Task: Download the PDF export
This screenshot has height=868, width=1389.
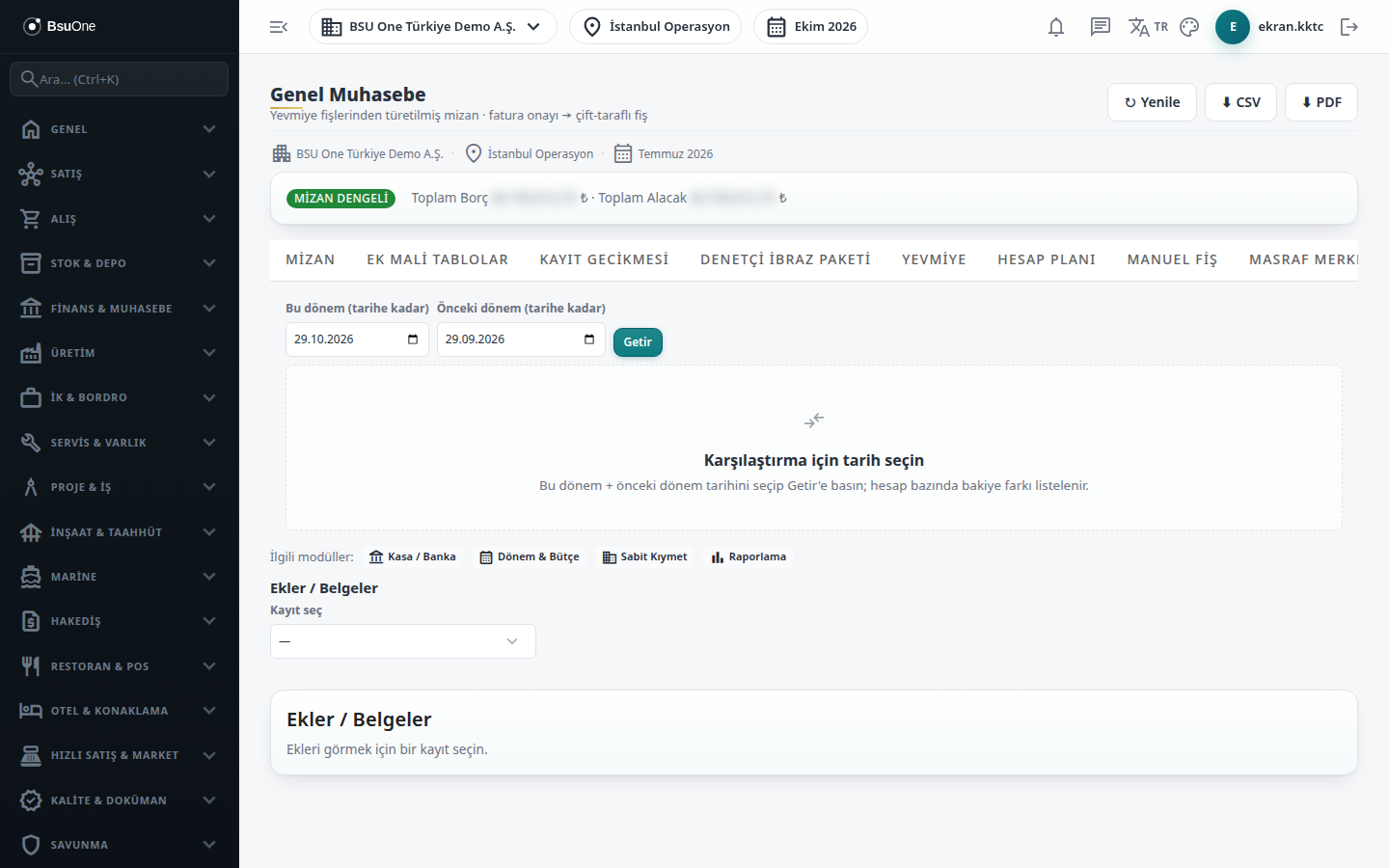Action: tap(1321, 102)
